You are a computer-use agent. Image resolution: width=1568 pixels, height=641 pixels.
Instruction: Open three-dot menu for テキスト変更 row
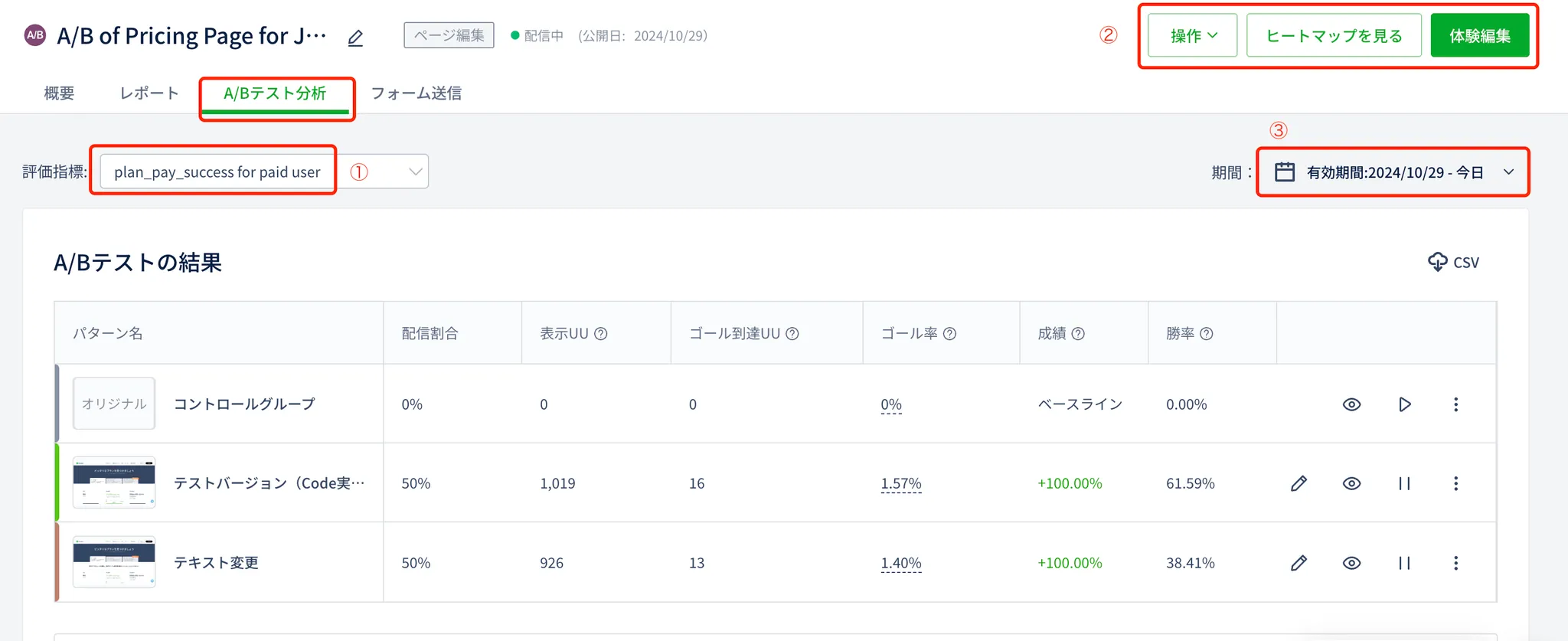coord(1455,563)
